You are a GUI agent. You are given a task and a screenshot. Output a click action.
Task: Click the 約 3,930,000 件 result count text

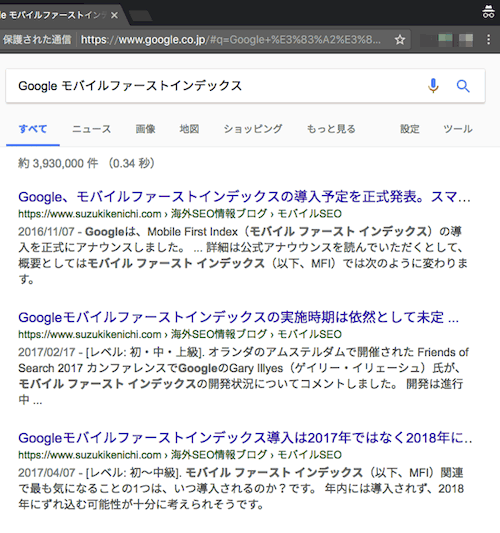(x=58, y=164)
